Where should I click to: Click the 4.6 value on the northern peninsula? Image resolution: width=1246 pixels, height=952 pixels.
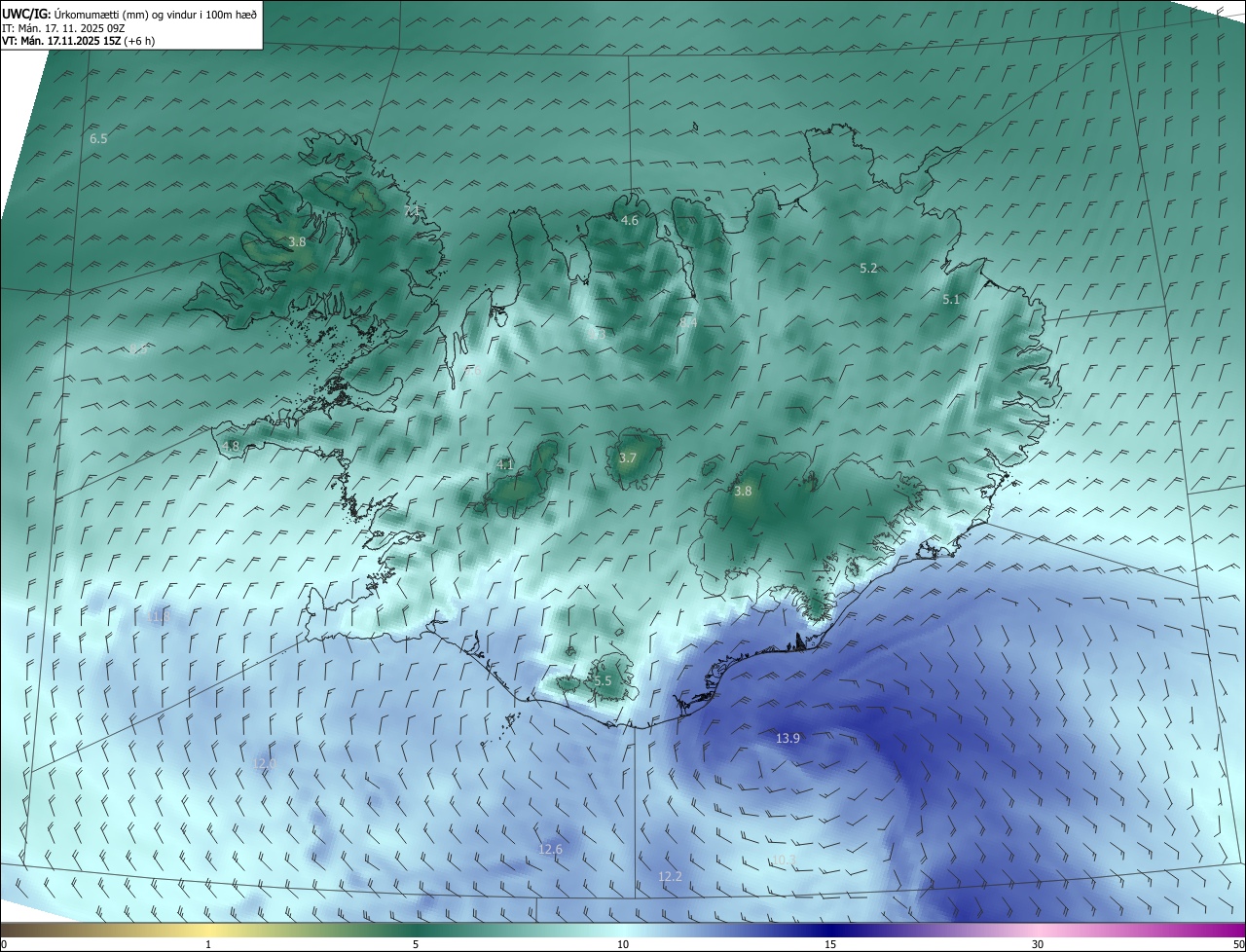pyautogui.click(x=630, y=221)
